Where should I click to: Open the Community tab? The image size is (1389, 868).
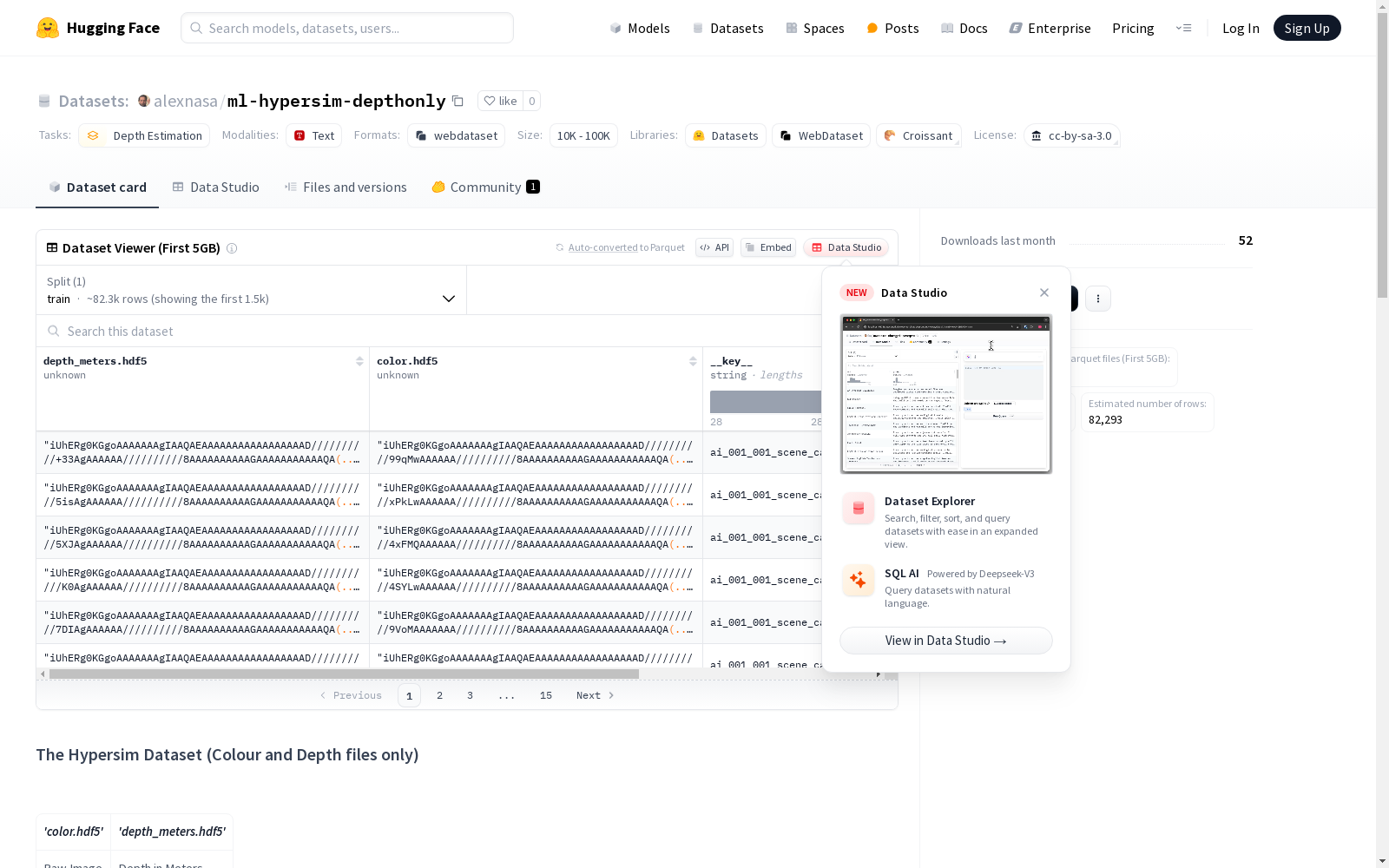pos(486,187)
